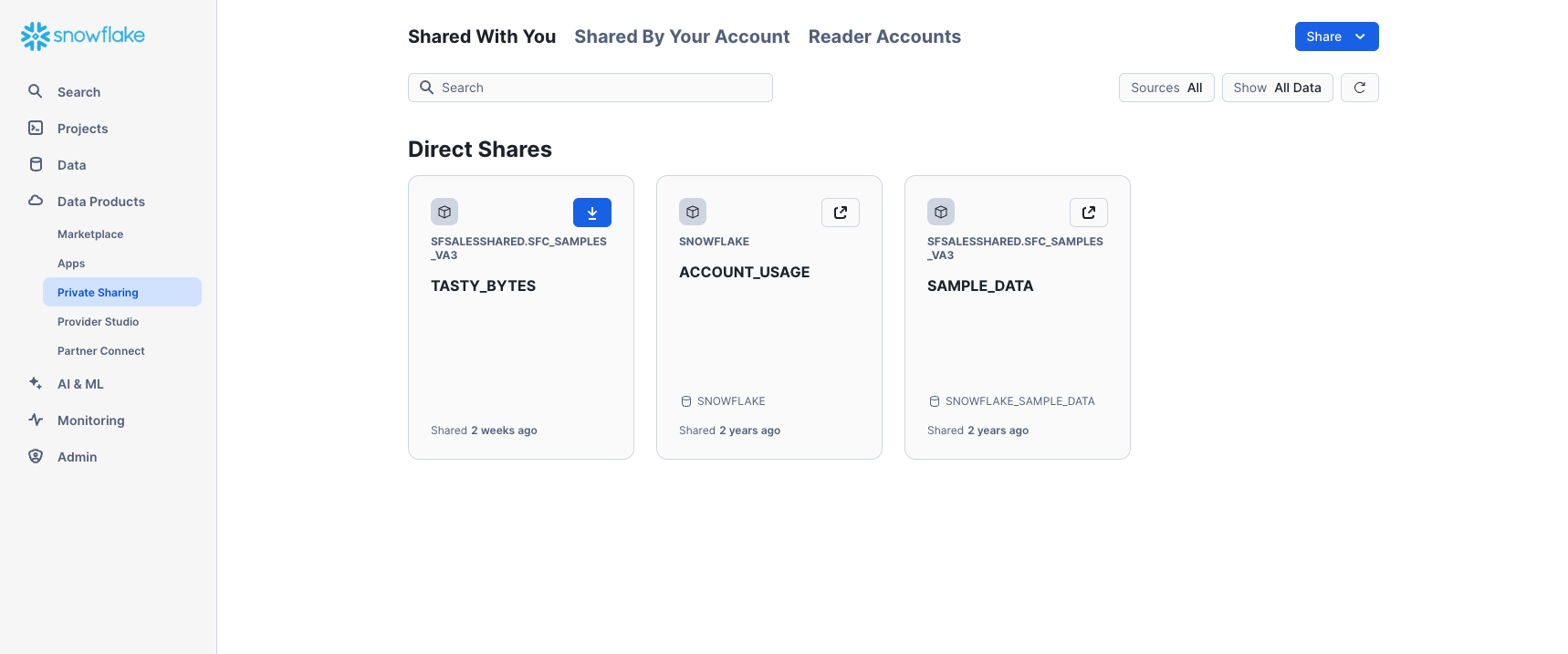Viewport: 1568px width, 654px height.
Task: Click the SAMPLE_DATA package cube icon
Action: [941, 212]
